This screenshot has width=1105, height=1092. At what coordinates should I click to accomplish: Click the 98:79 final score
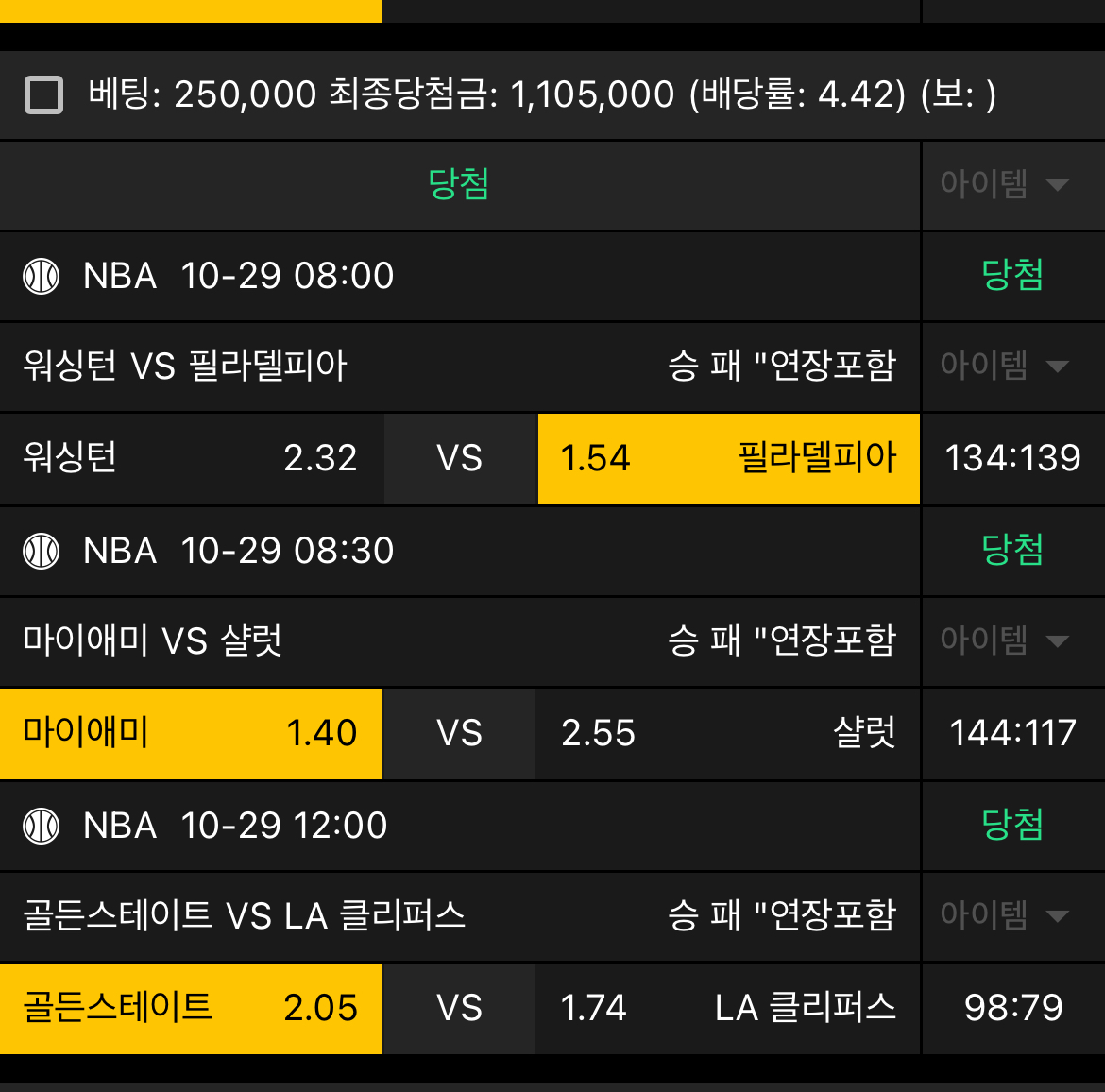click(x=1012, y=1008)
